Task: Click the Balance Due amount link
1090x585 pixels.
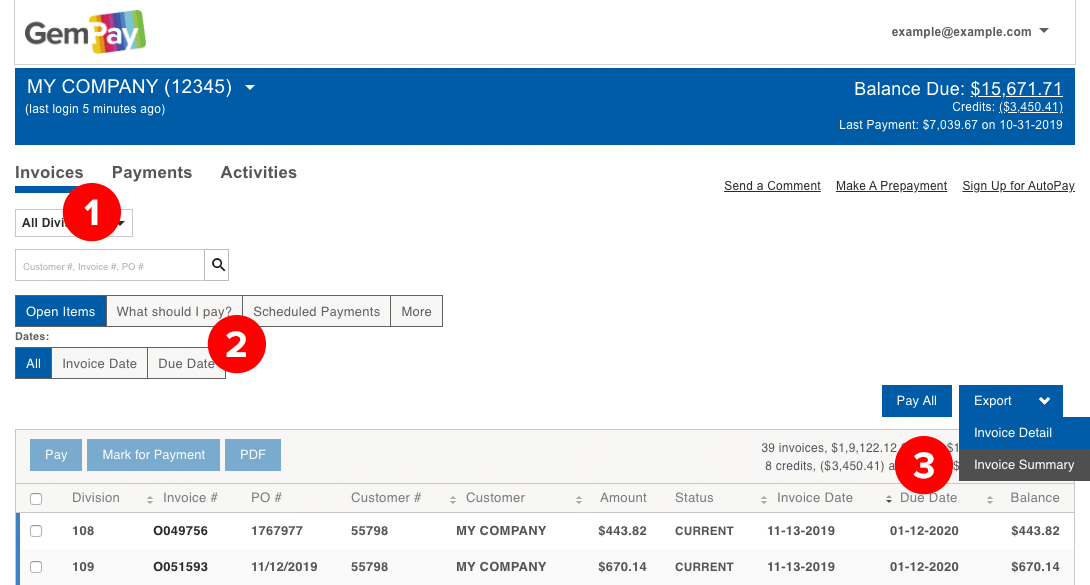Action: tap(1016, 89)
